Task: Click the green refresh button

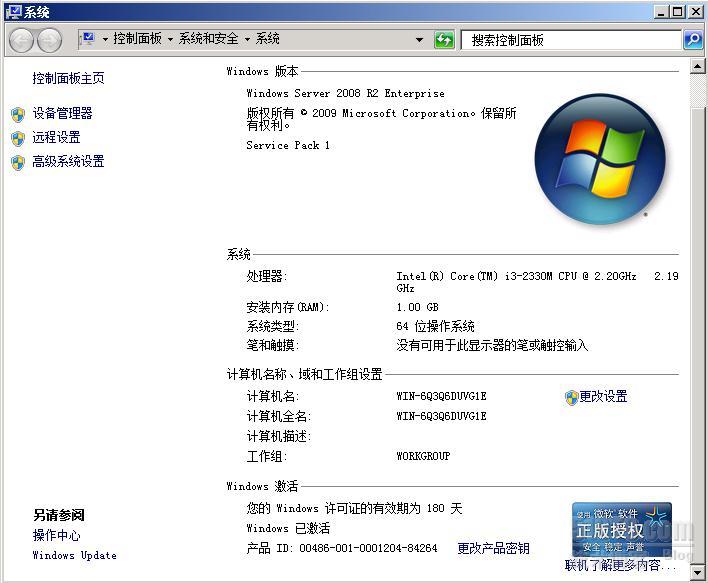Action: [444, 40]
